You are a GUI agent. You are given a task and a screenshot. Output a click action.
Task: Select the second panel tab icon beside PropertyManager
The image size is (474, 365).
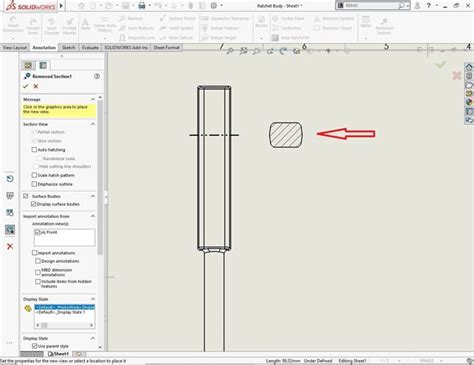coord(43,65)
